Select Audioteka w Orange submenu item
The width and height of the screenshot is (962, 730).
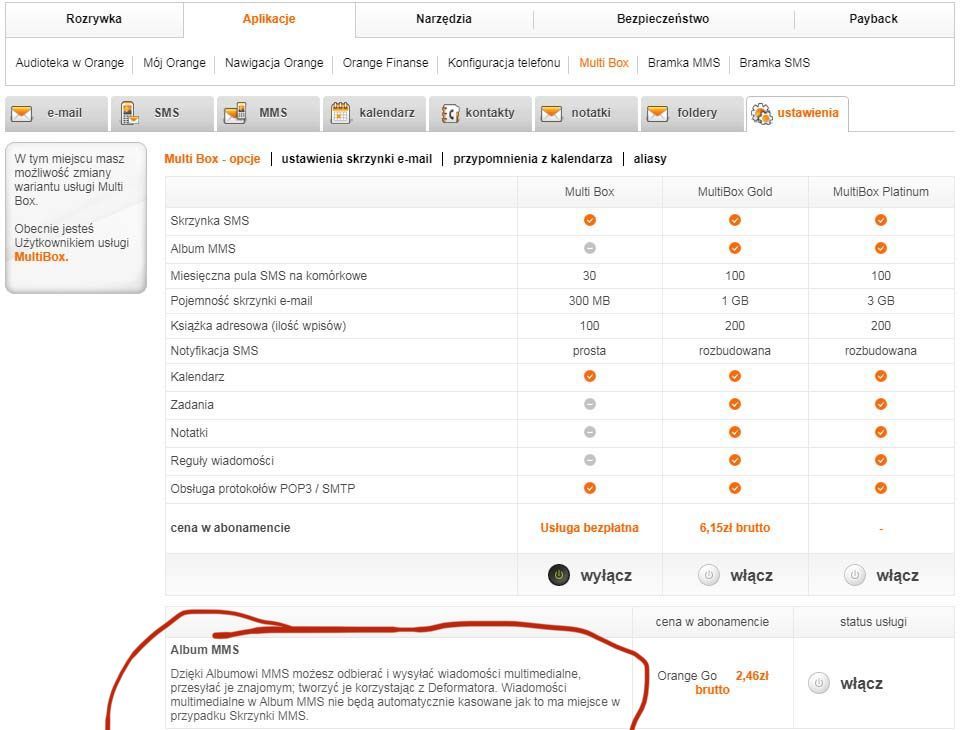coord(70,63)
